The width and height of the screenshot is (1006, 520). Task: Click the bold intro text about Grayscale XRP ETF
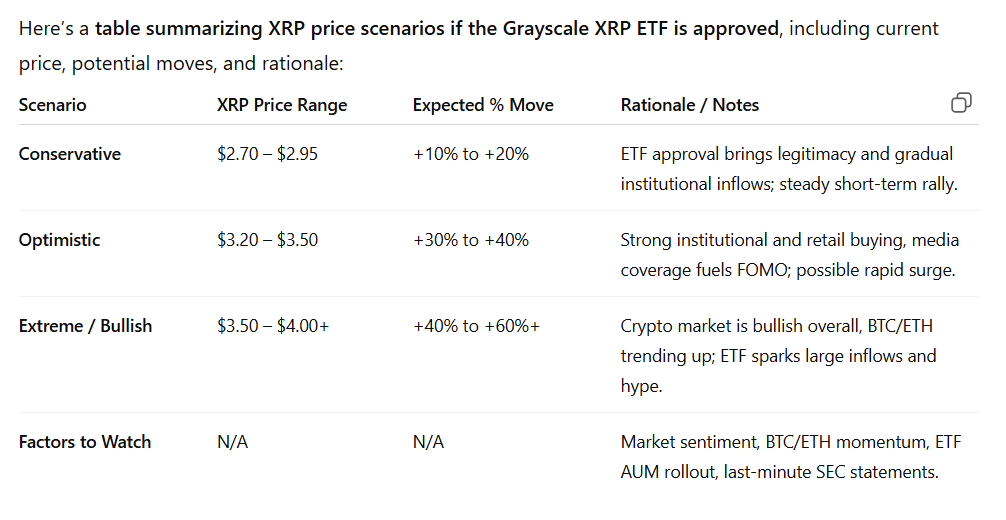(x=436, y=28)
